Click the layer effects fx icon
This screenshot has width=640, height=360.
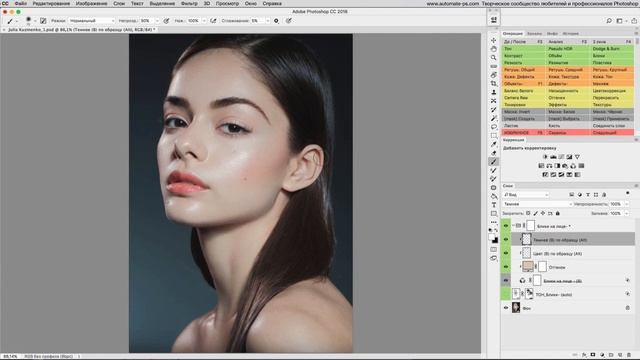coord(584,355)
